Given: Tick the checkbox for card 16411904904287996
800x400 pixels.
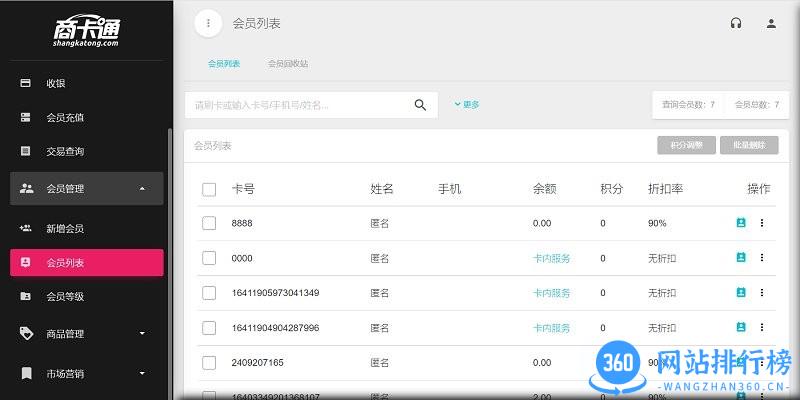Looking at the screenshot, I should click(x=209, y=328).
